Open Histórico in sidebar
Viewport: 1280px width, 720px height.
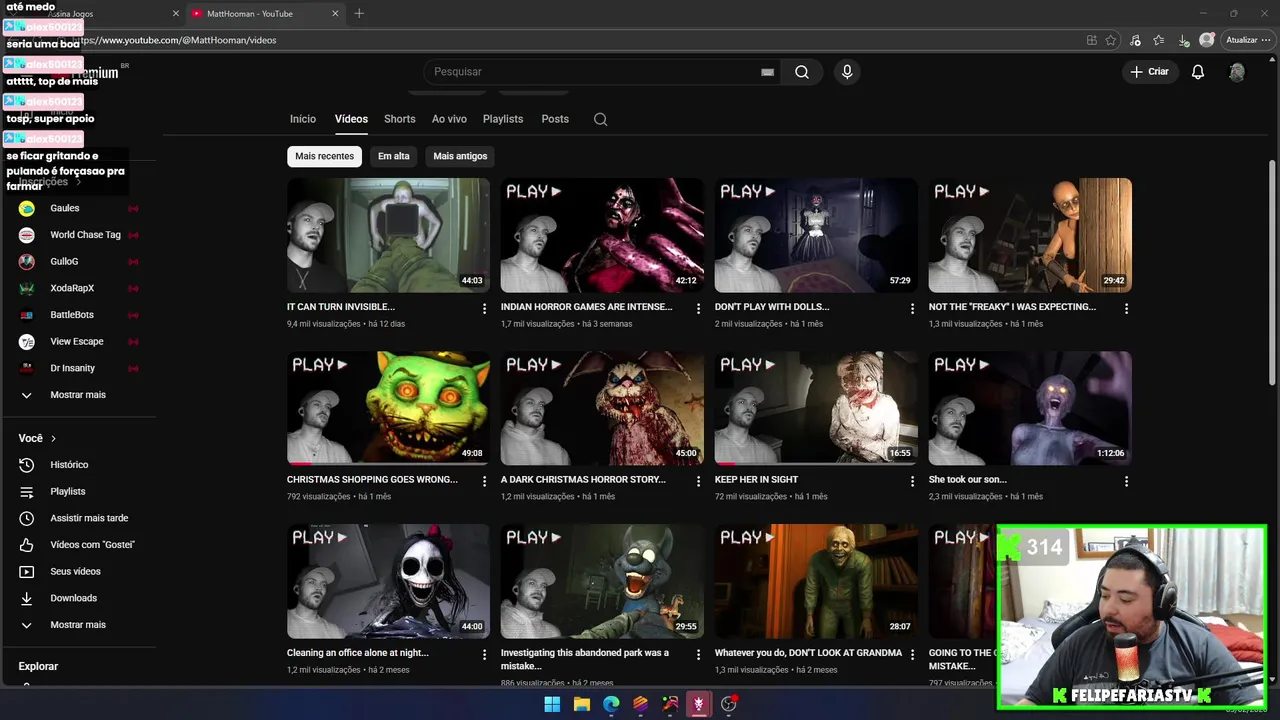(x=78, y=465)
